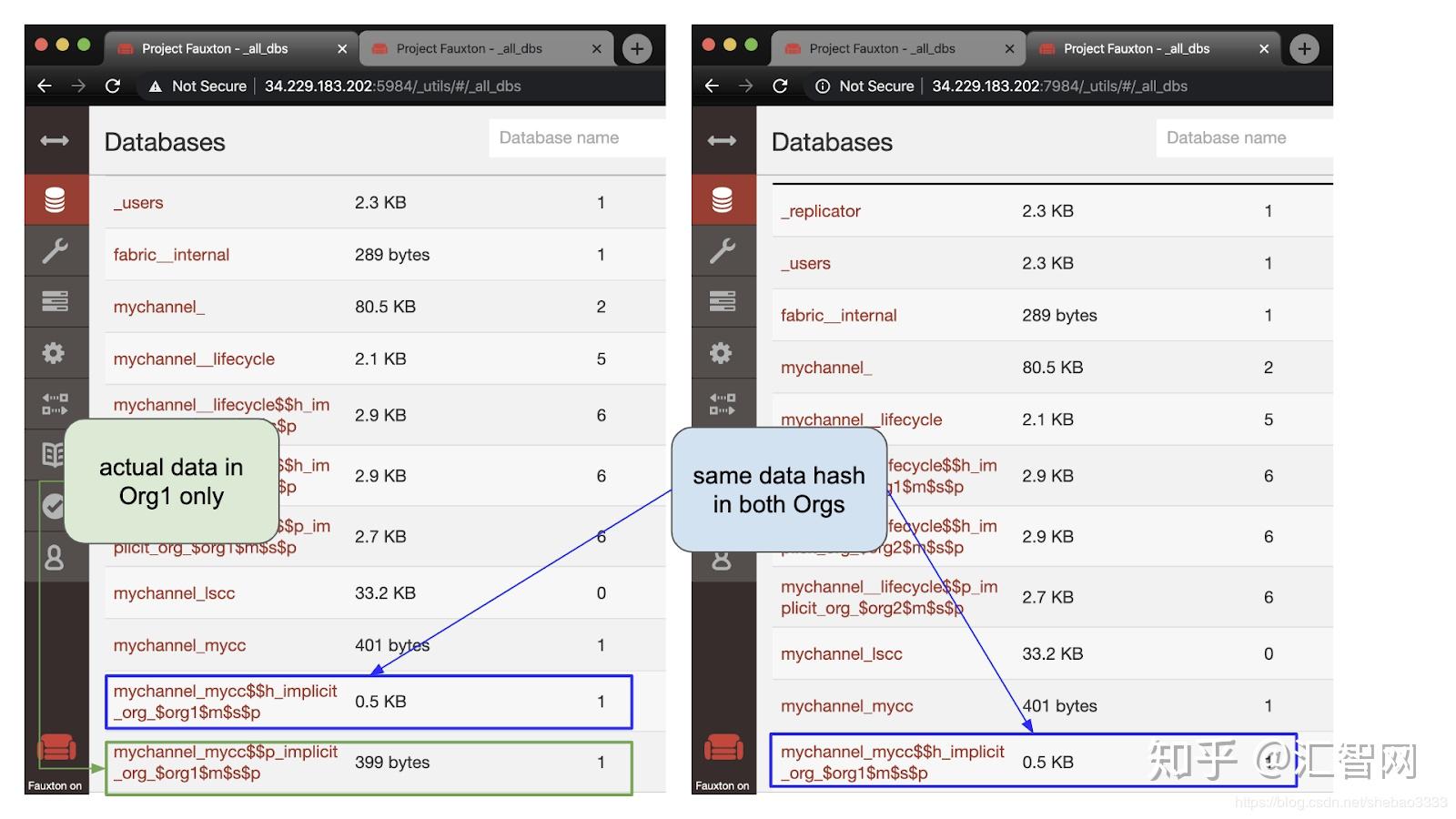The height and width of the screenshot is (819, 1456).
Task: Reload the page in the left browser window
Action: (x=113, y=86)
